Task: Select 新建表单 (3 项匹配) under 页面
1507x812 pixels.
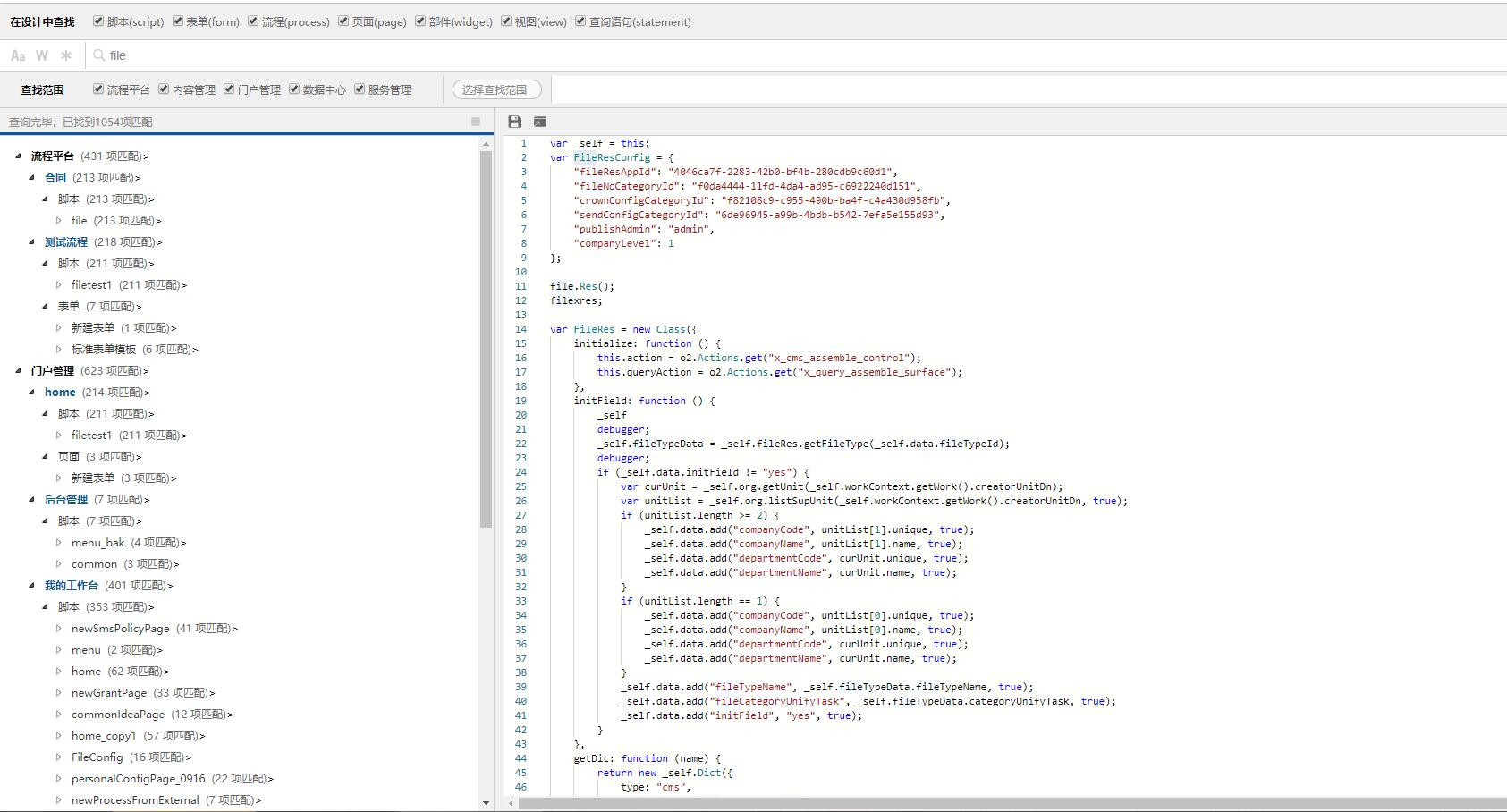Action: [x=123, y=478]
